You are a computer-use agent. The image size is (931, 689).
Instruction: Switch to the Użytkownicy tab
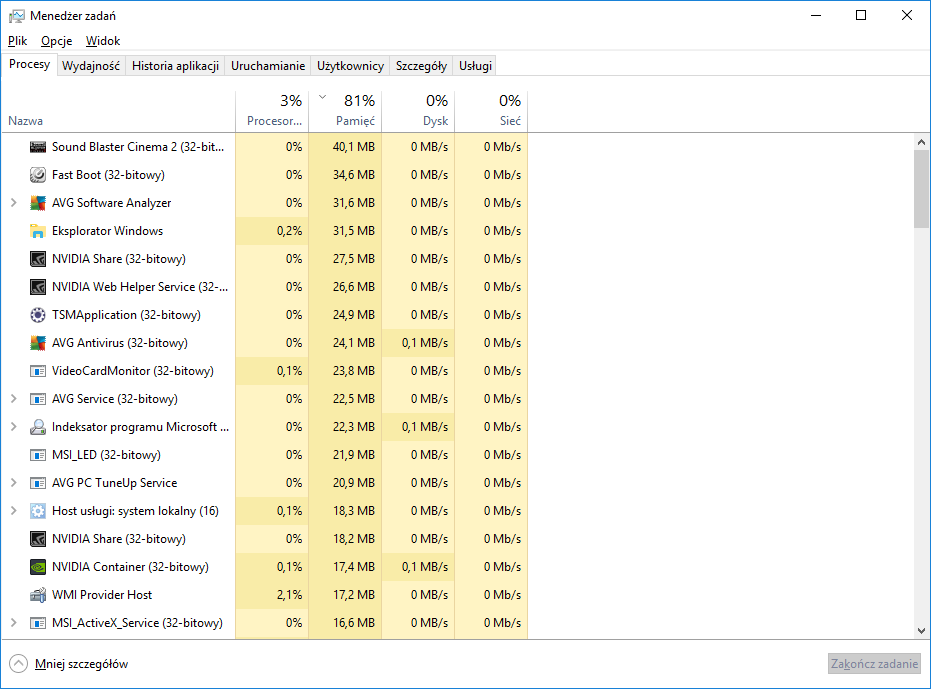pos(350,66)
